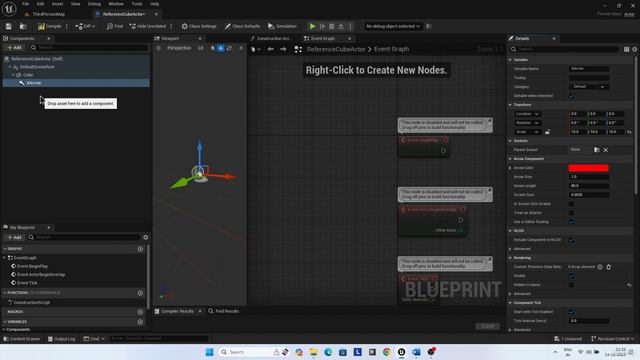Clear the Parent Socket with X icon
This screenshot has width=640, height=360.
pos(606,150)
